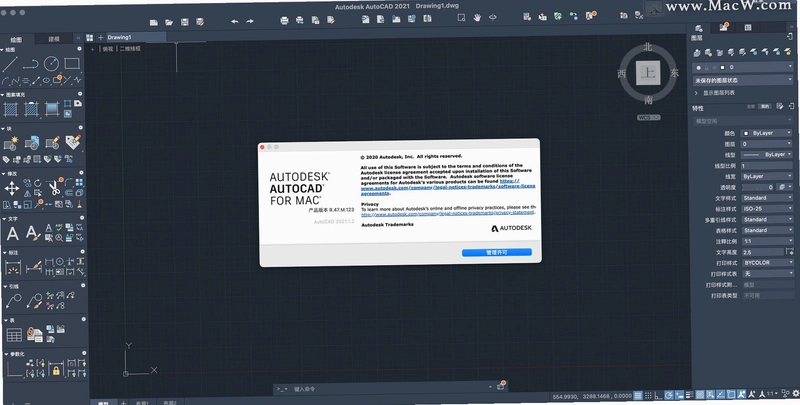
Task: Click the Print icon in toolbar
Action: tap(284, 20)
